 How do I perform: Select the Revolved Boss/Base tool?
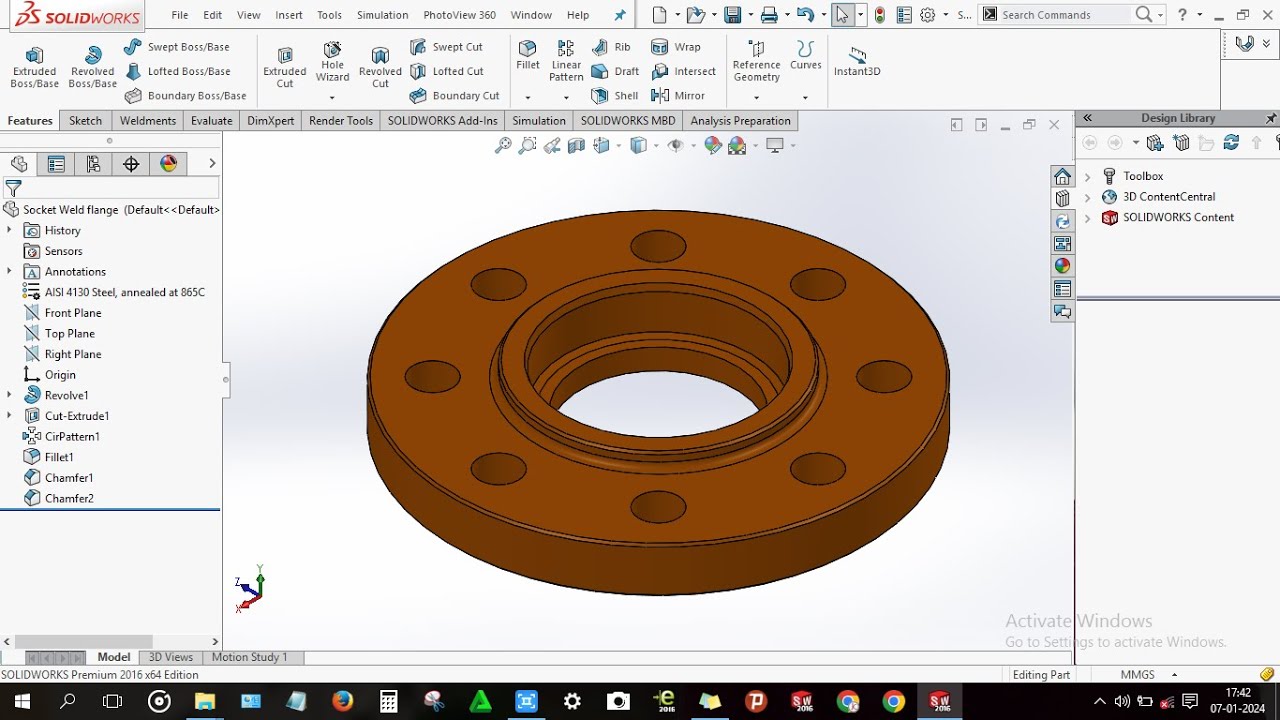pyautogui.click(x=92, y=67)
